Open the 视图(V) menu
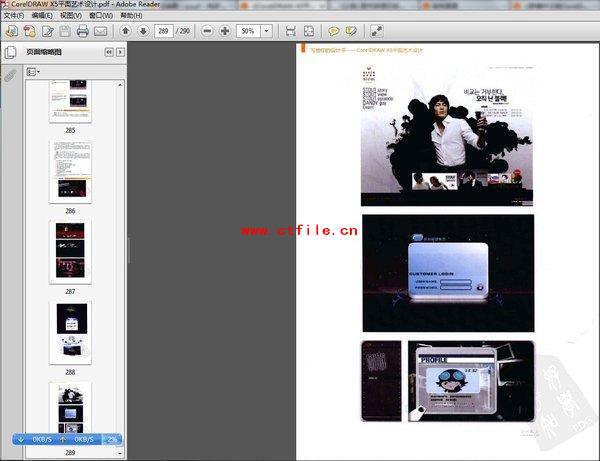Image resolution: width=600 pixels, height=461 pixels. point(70,16)
